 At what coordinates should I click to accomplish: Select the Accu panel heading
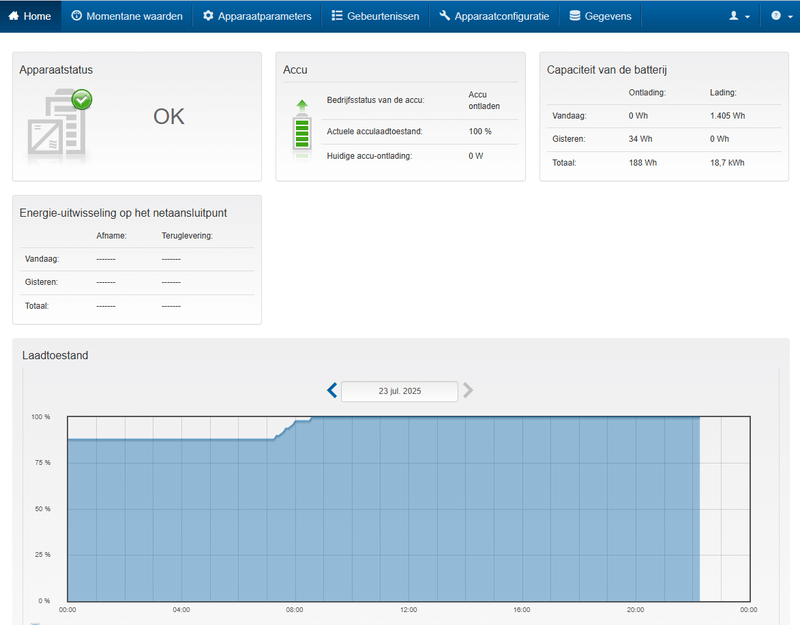pos(295,70)
